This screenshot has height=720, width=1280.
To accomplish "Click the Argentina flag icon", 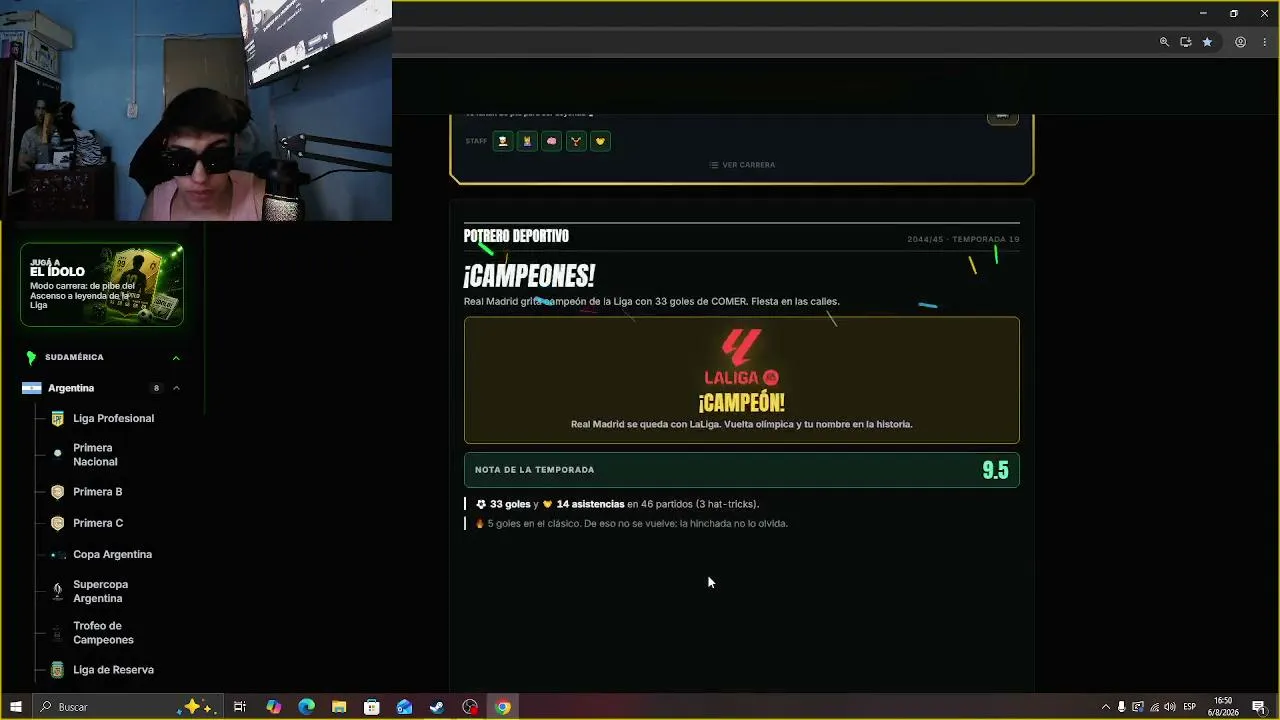I will click(32, 388).
